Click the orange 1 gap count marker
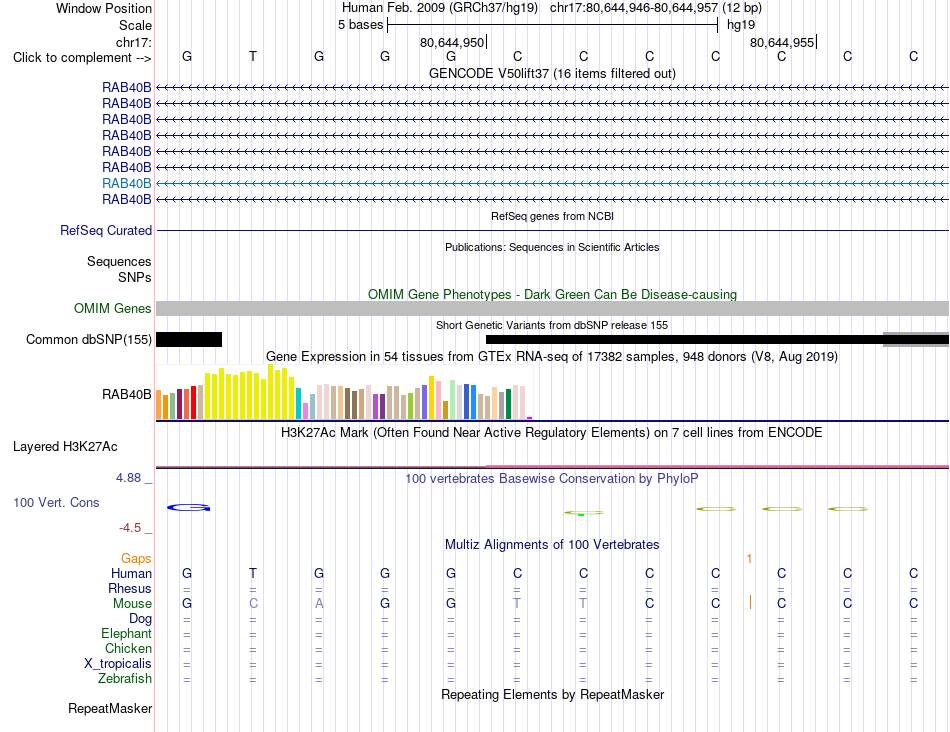This screenshot has width=950, height=732. pos(749,559)
